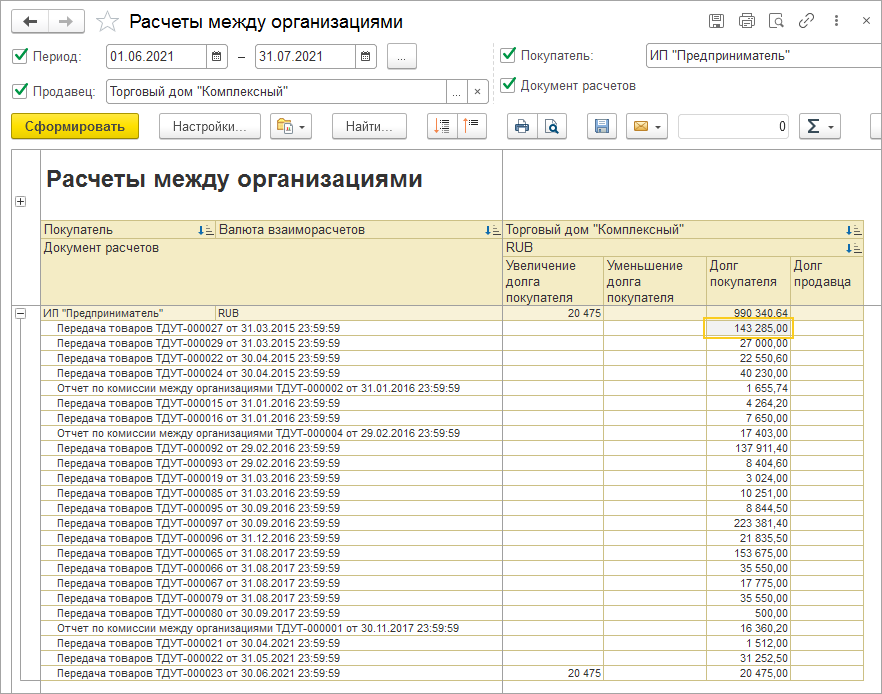Viewport: 882px width, 694px height.
Task: Copy link using the chain icon
Action: tap(806, 21)
